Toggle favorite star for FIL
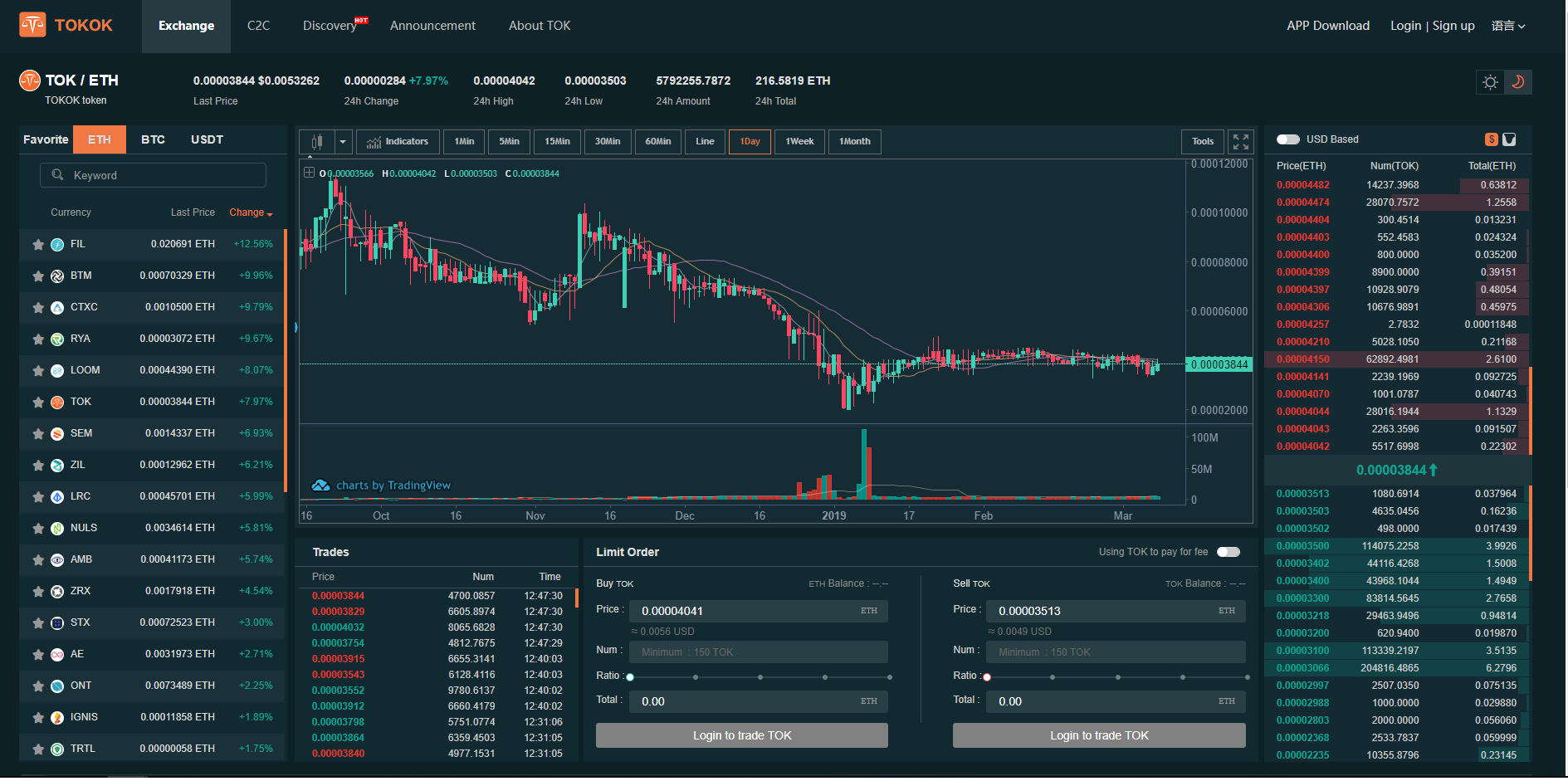The image size is (1568, 781). click(38, 245)
